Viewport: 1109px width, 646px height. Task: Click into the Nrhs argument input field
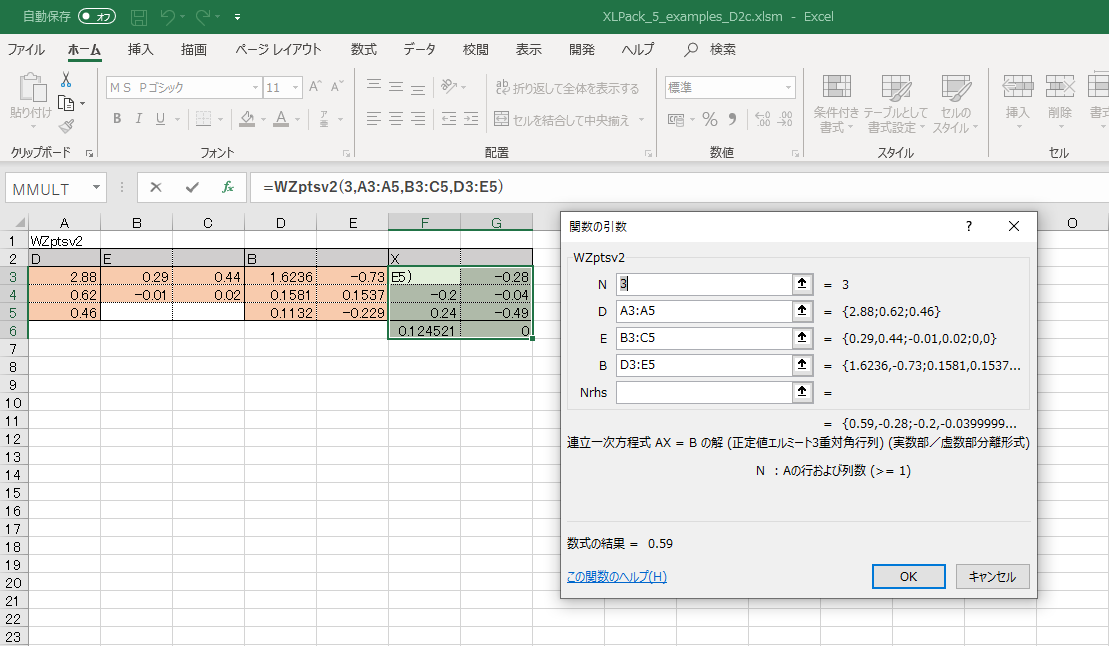pyautogui.click(x=703, y=392)
